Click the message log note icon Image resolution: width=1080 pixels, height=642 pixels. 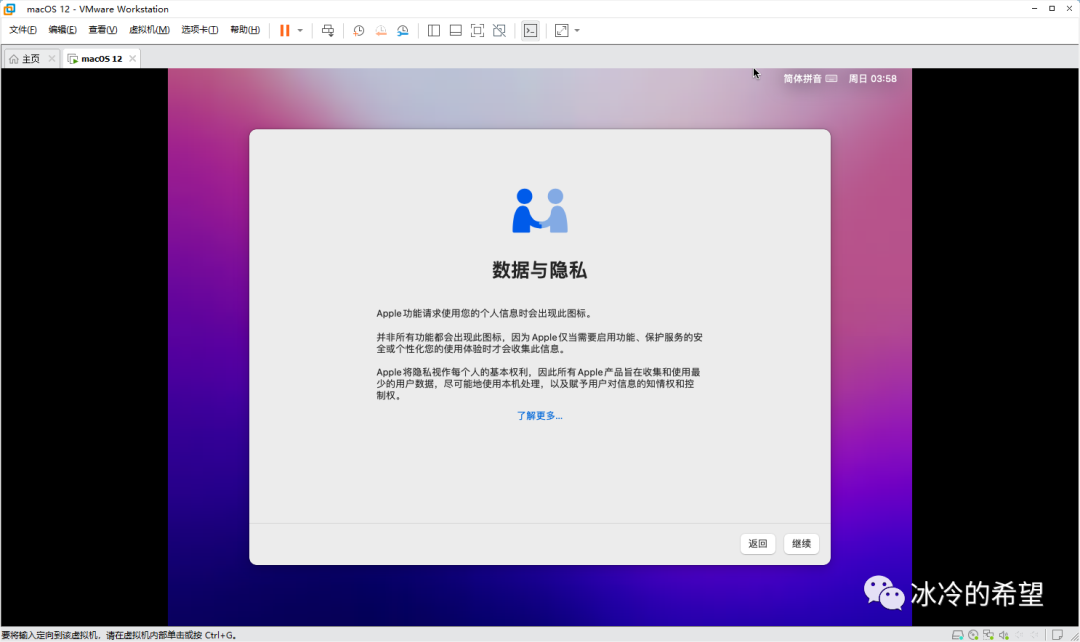coord(1057,634)
